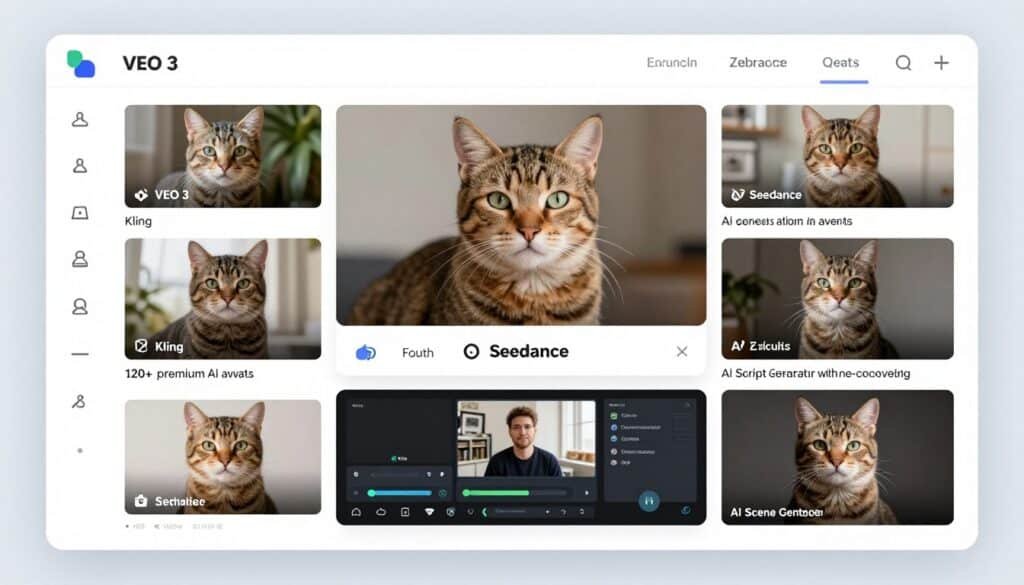1024x585 pixels.
Task: Click the Kling badge icon on thumbnail
Action: click(141, 346)
